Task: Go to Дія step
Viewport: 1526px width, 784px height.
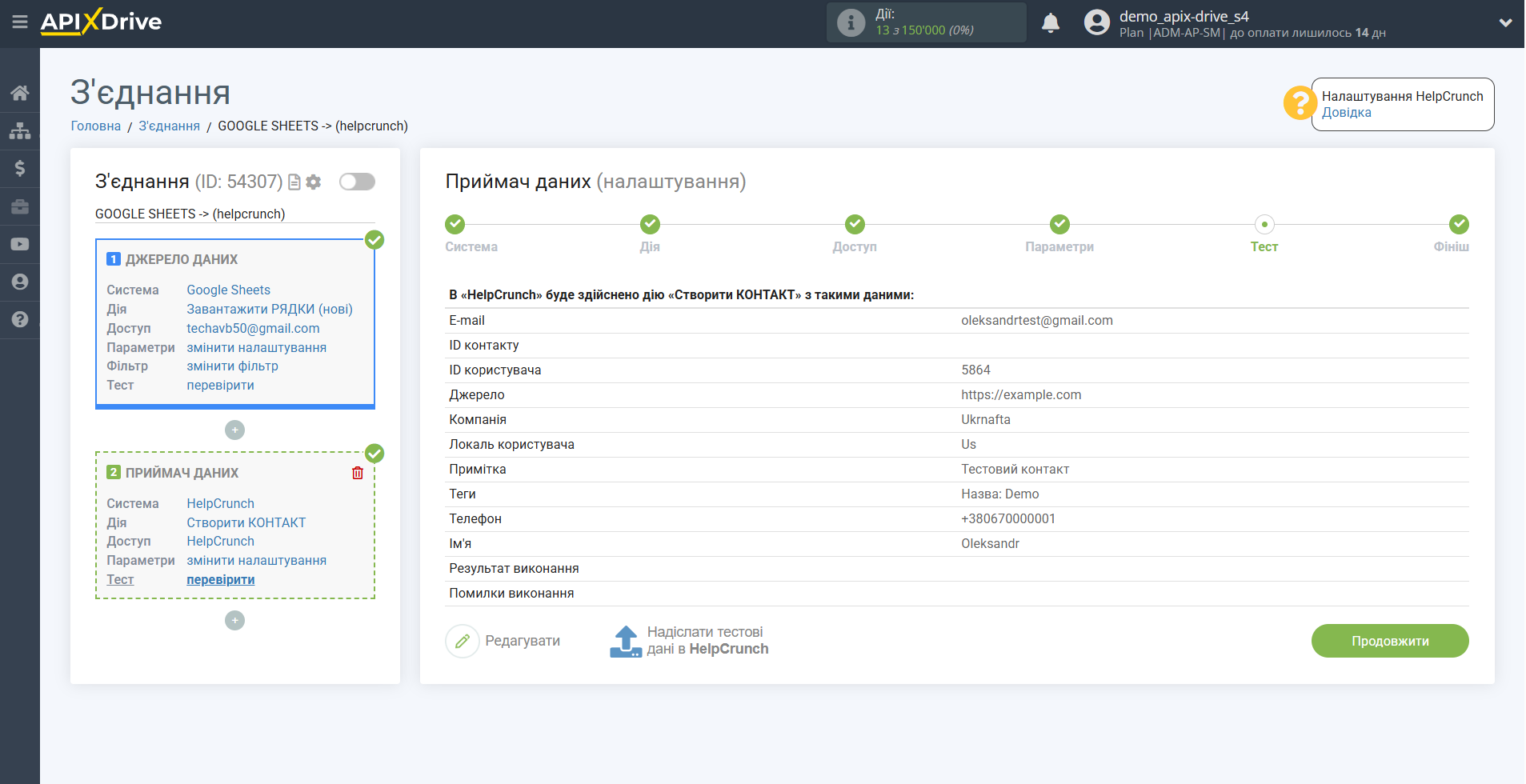Action: [650, 225]
